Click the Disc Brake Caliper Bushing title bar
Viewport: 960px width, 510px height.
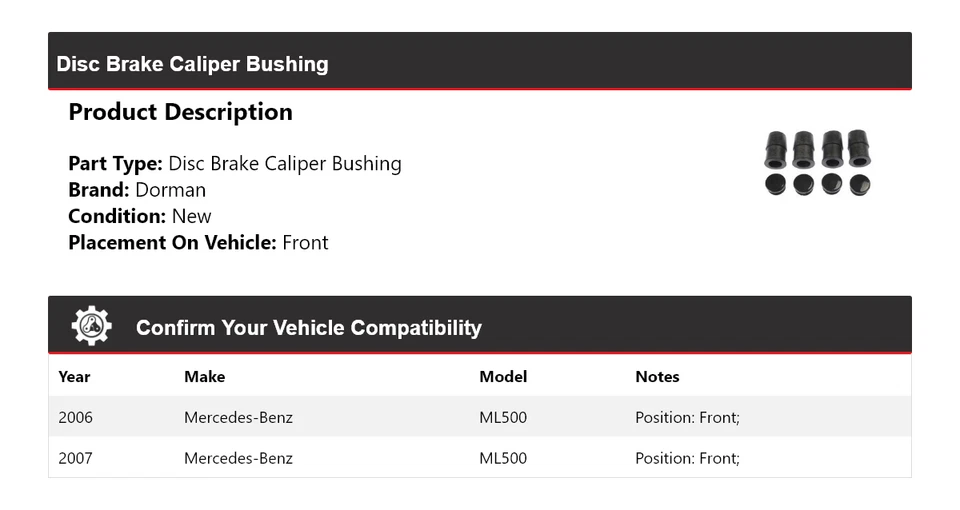pyautogui.click(x=192, y=64)
